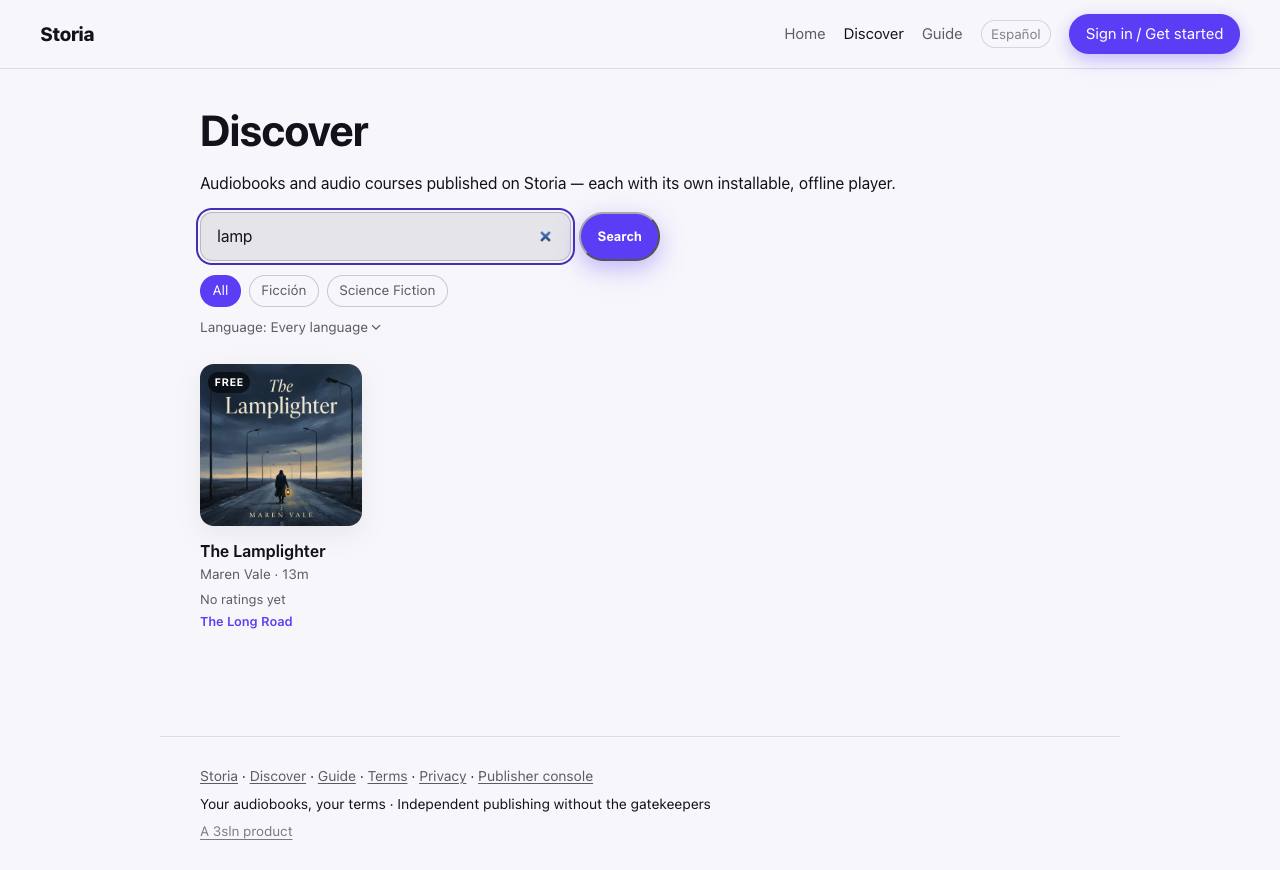Open the Guide nav item
Image resolution: width=1280 pixels, height=870 pixels.
pos(942,34)
